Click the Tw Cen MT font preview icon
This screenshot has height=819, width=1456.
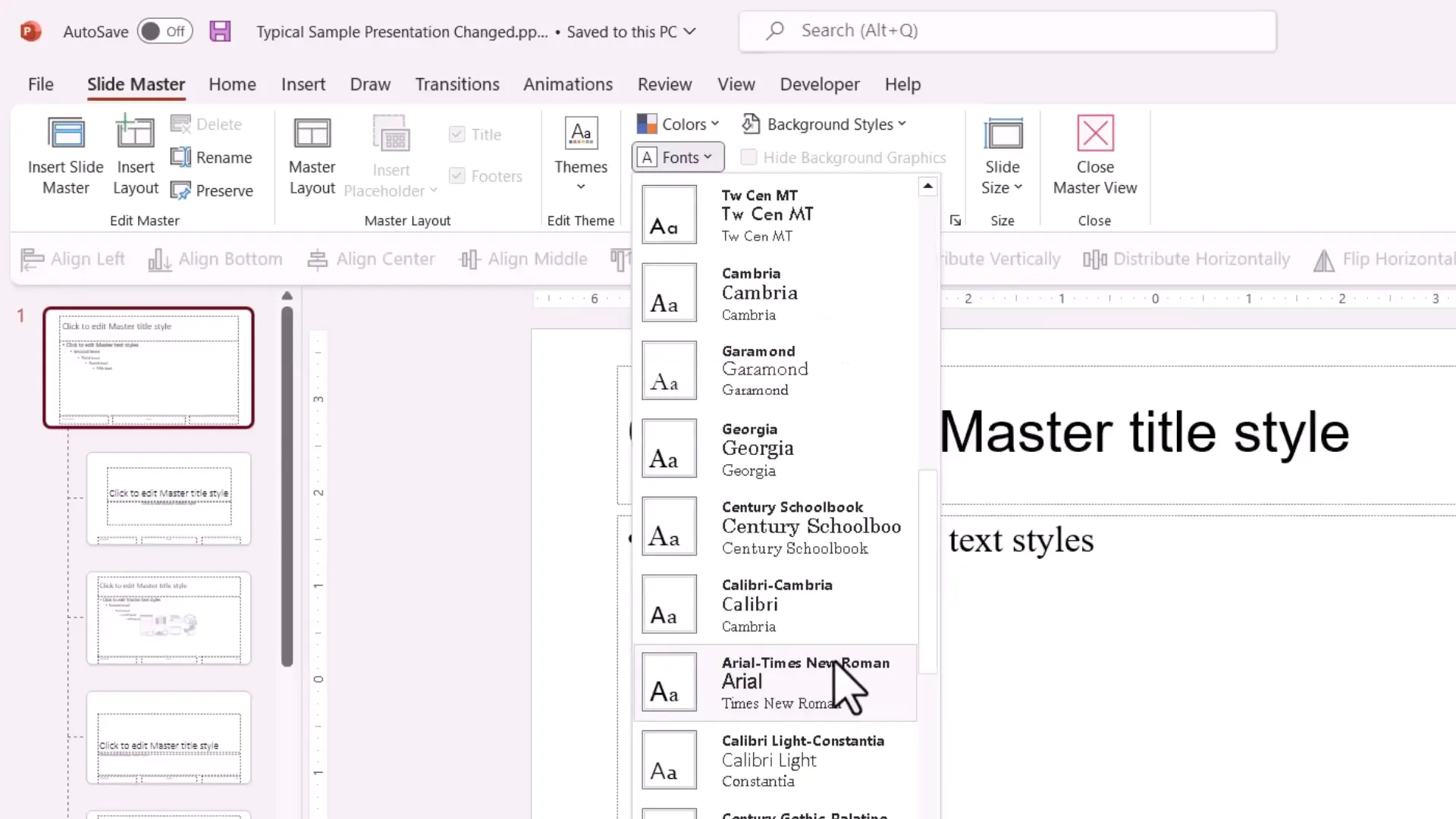click(669, 215)
